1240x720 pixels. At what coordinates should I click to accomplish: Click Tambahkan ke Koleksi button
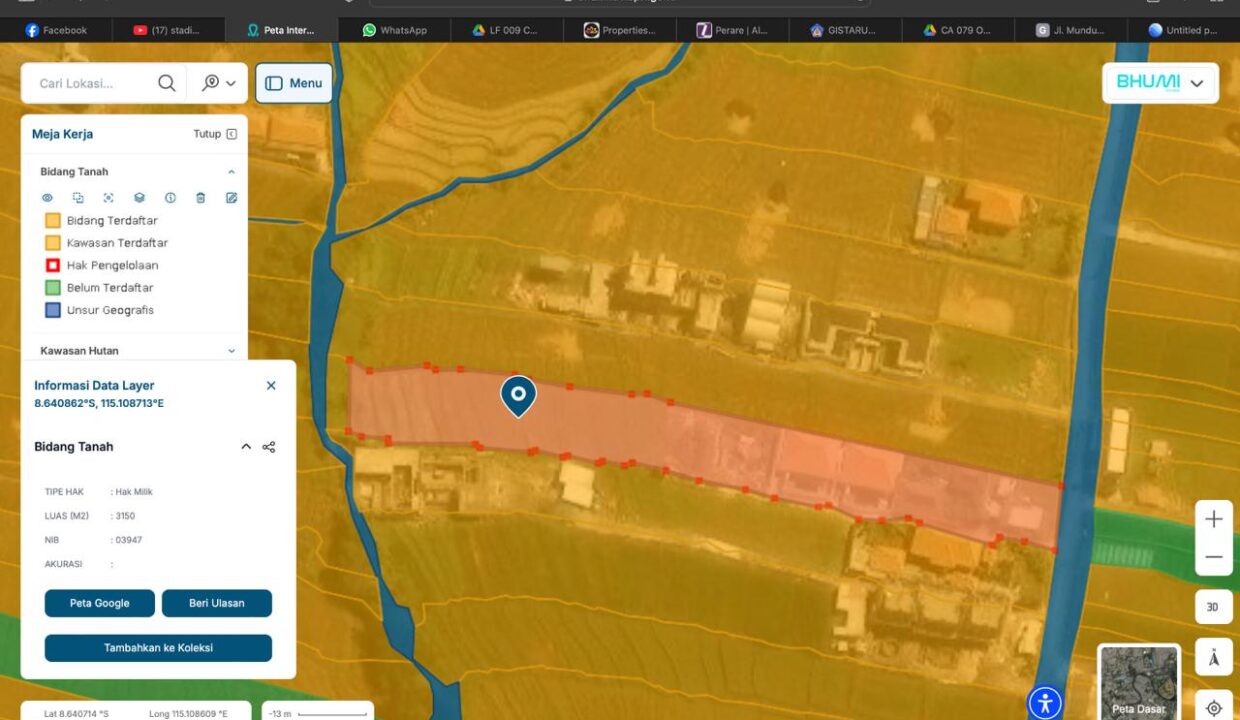[158, 648]
